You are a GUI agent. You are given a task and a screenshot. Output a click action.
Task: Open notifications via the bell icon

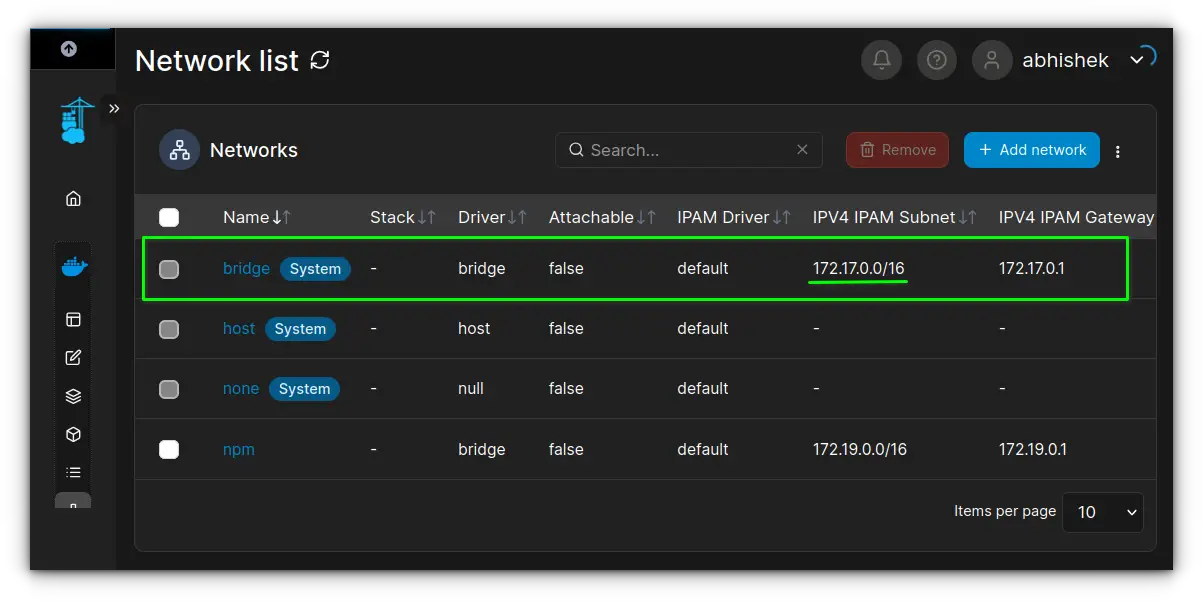[x=881, y=60]
